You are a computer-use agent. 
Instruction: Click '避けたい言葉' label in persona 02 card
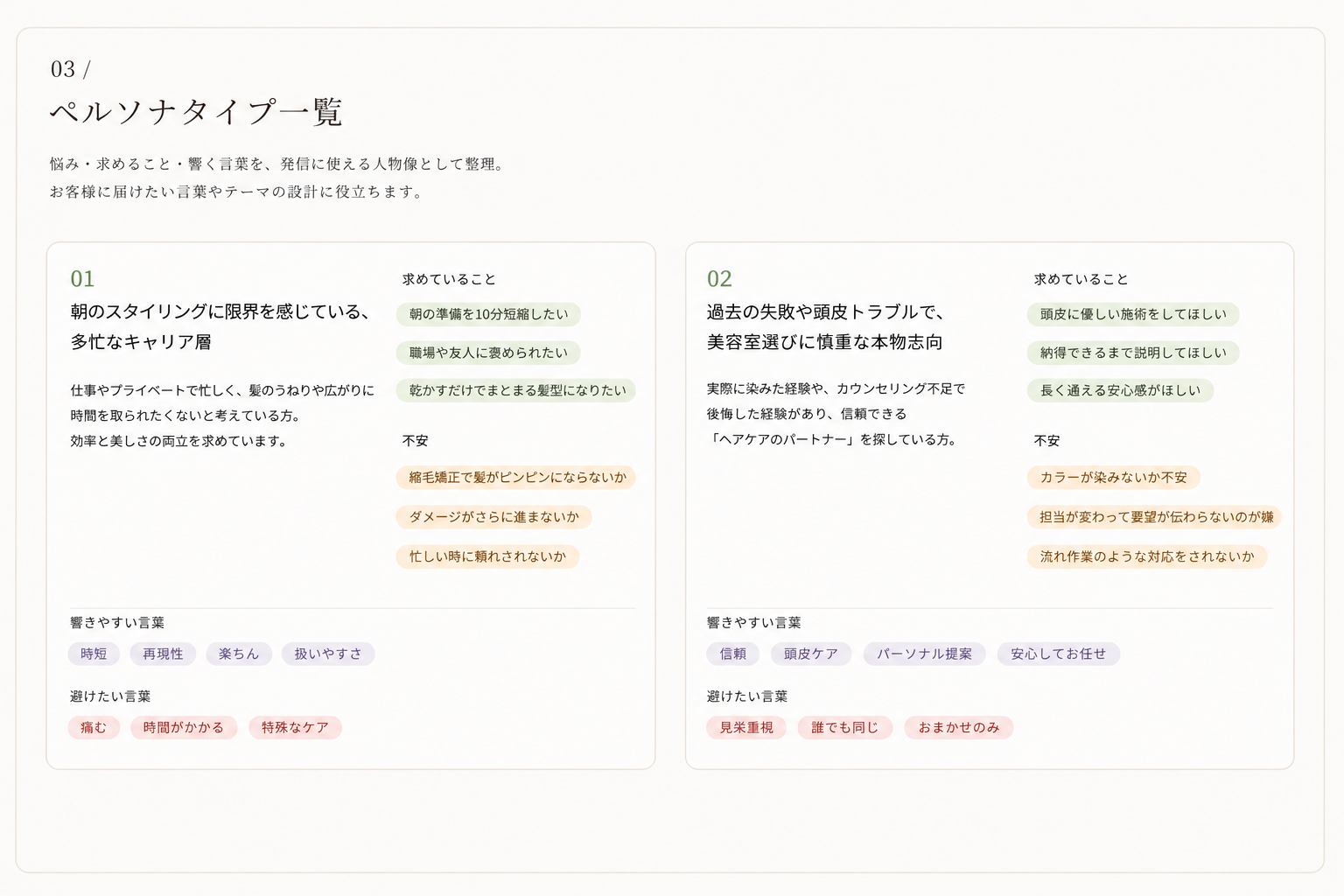click(747, 696)
